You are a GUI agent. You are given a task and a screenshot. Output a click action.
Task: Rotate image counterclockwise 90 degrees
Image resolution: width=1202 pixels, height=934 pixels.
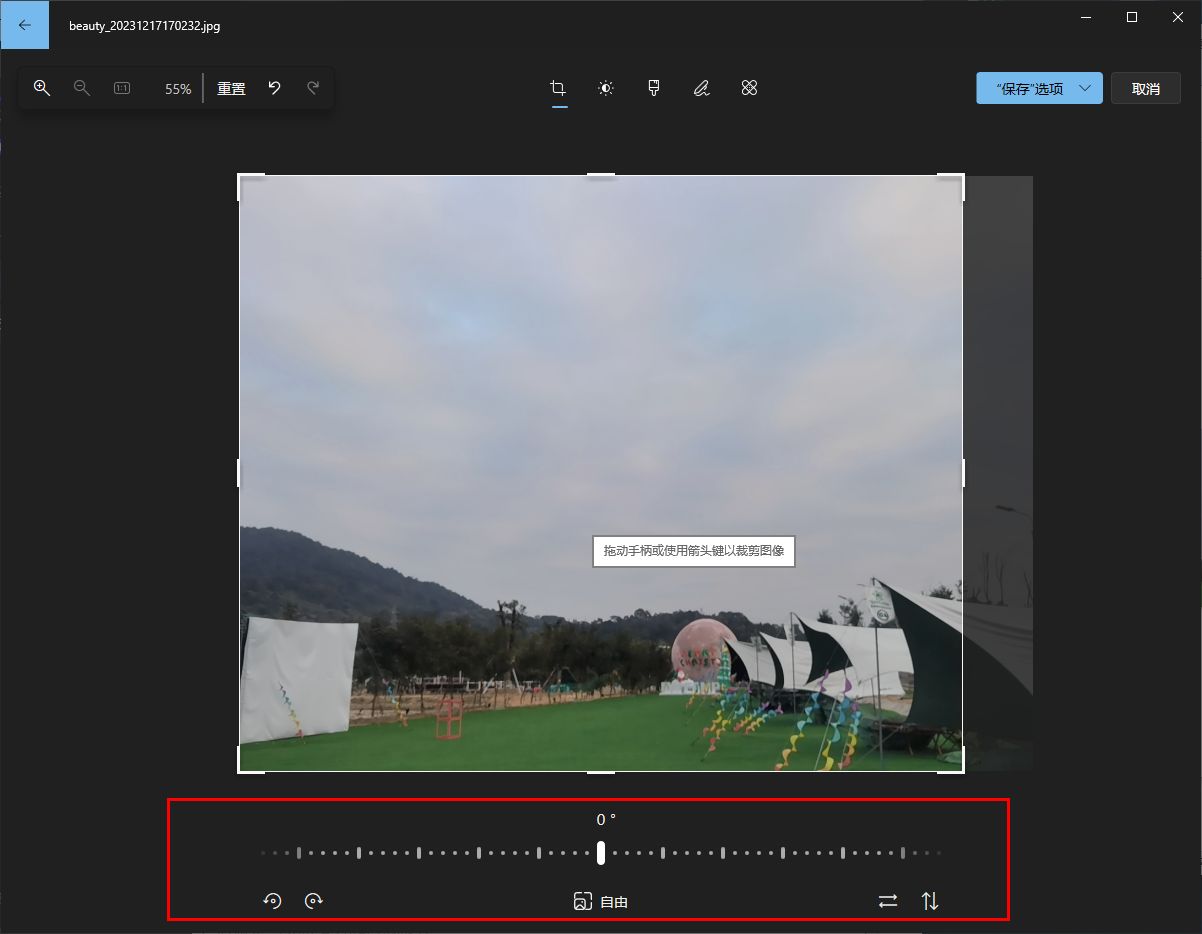pos(272,901)
